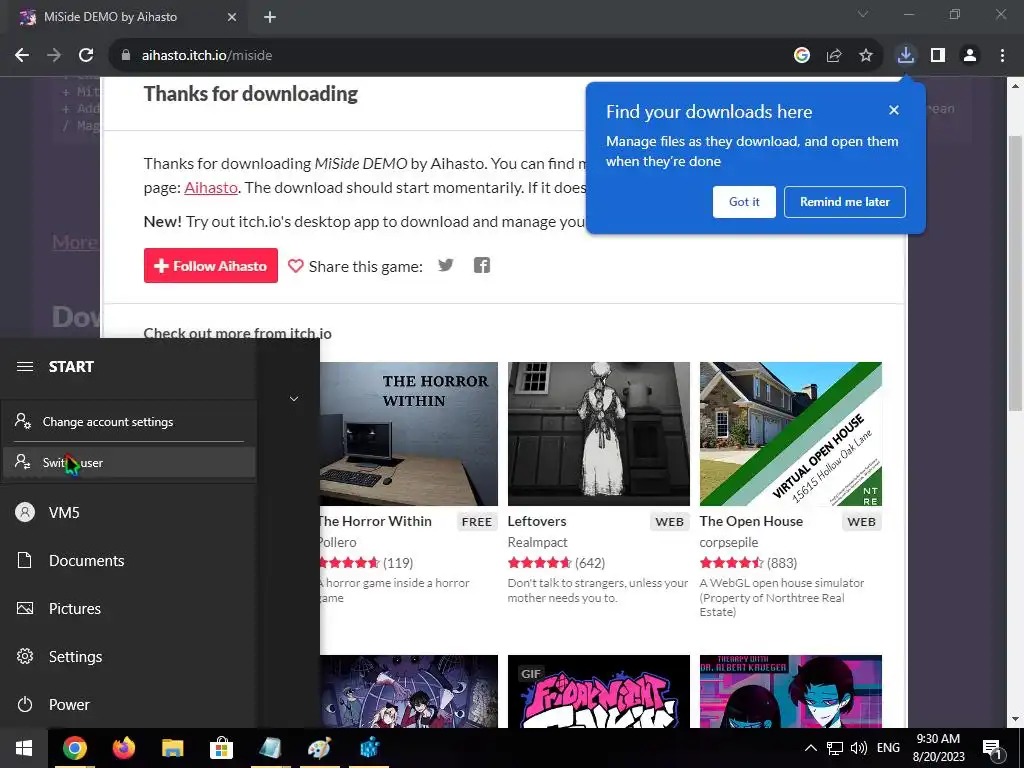Open the Power options

point(128,705)
